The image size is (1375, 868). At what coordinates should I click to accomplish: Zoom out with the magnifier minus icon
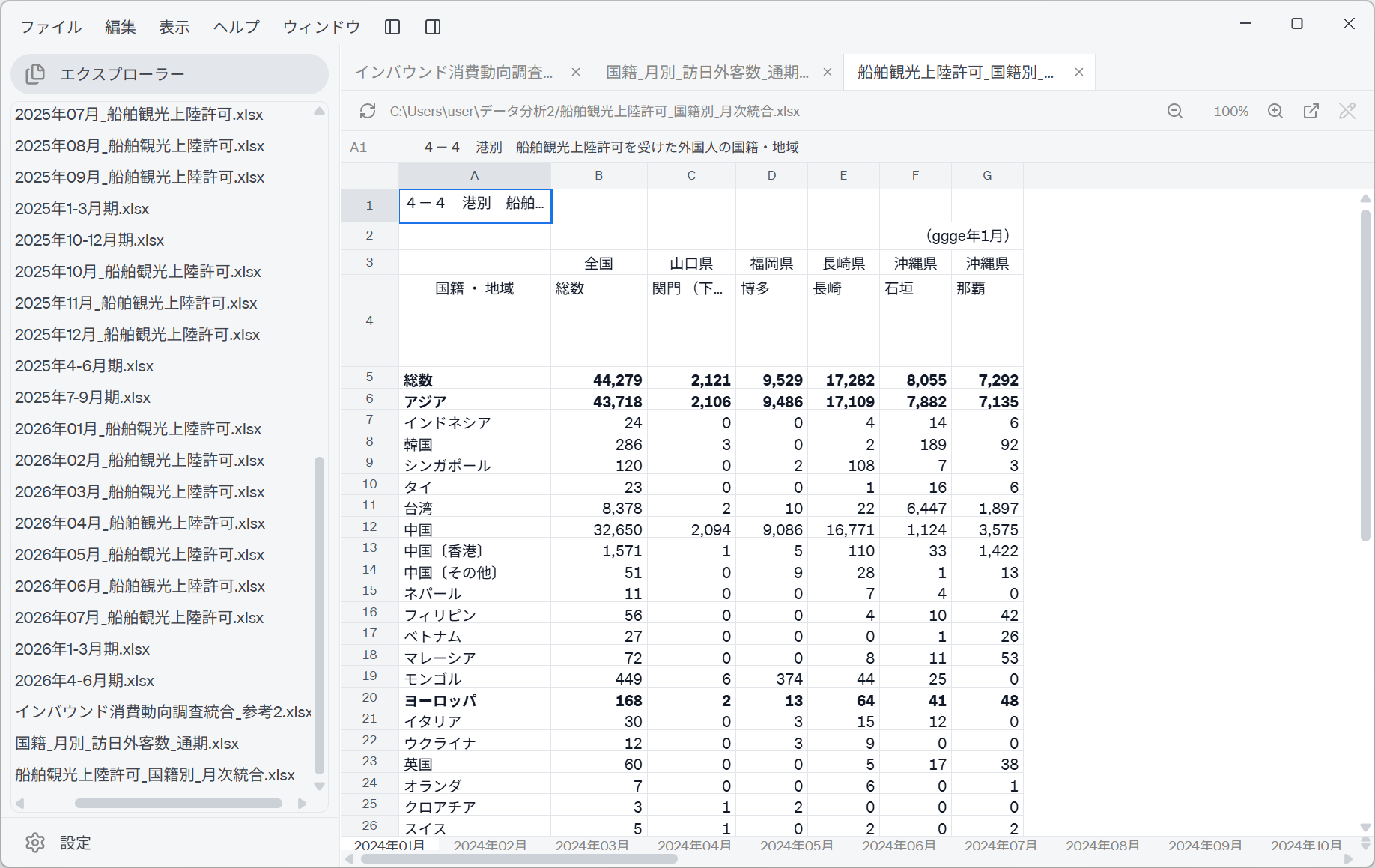point(1175,112)
